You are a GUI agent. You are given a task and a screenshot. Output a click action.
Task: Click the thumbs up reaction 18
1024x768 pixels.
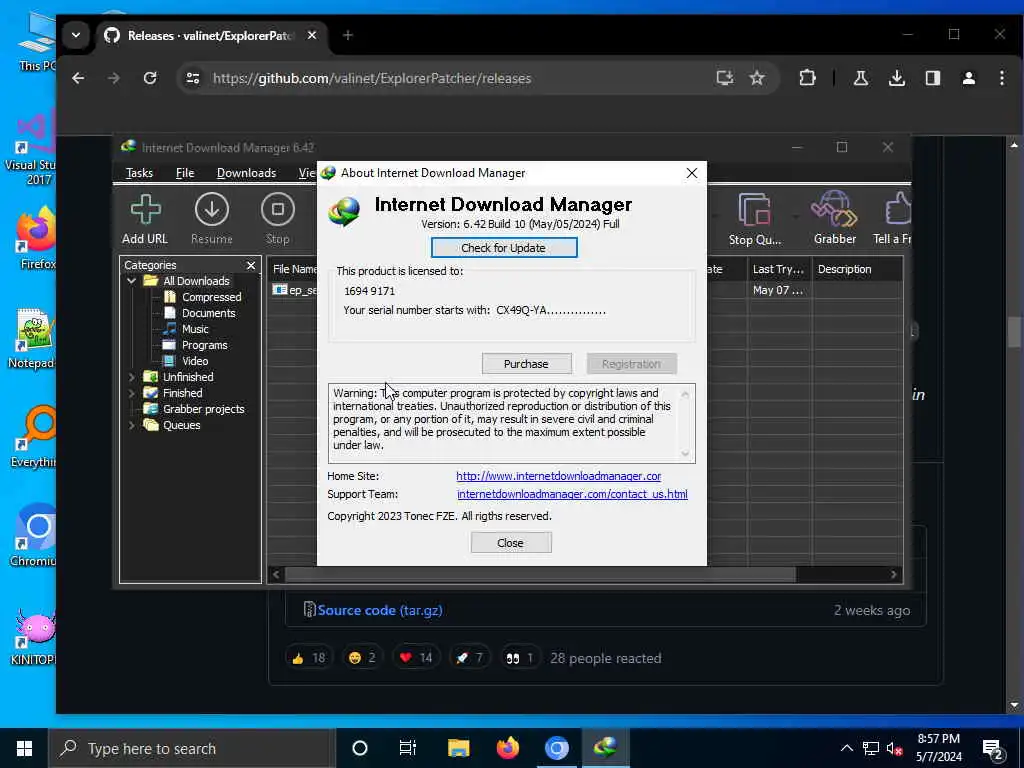(x=308, y=658)
